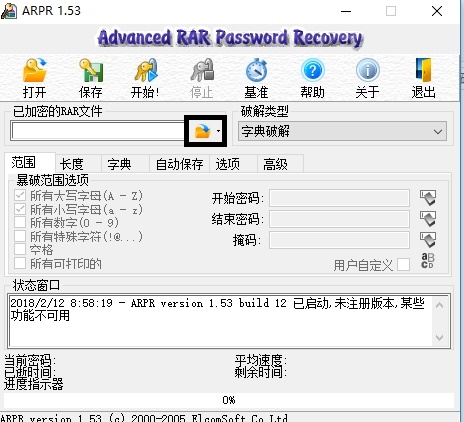Toggle the 用户自定义 checkbox
Image resolution: width=464 pixels, height=422 pixels.
coord(403,265)
